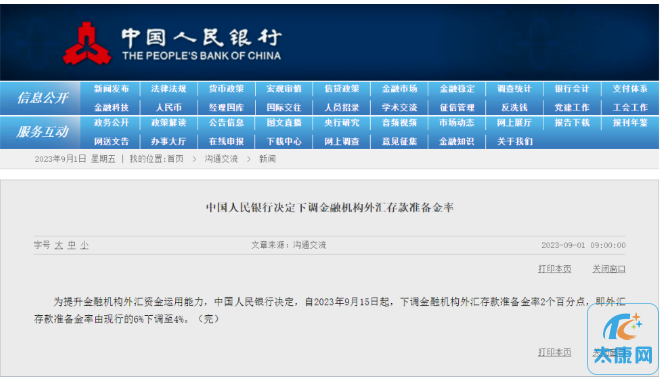Viewport: 664px width, 380px height.
Task: Select 下载中心 navigation item
Action: pos(284,141)
